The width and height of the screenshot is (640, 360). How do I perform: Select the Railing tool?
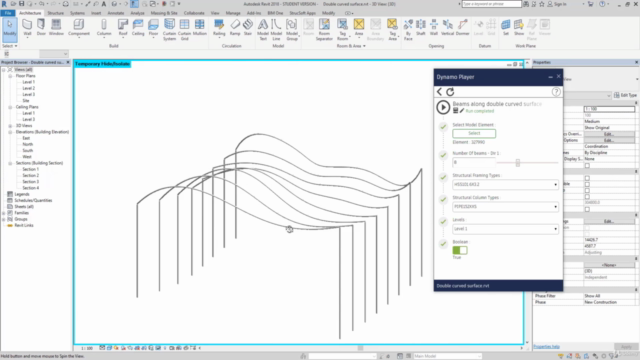click(x=219, y=28)
